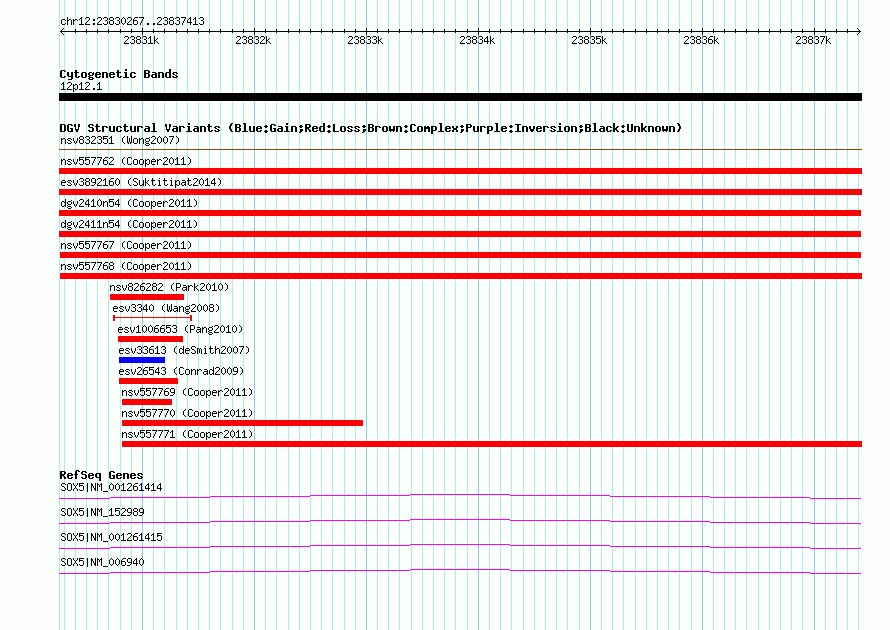The width and height of the screenshot is (890, 630).
Task: Click the nsv557770 (Cooper2011) red bar
Action: 242,423
